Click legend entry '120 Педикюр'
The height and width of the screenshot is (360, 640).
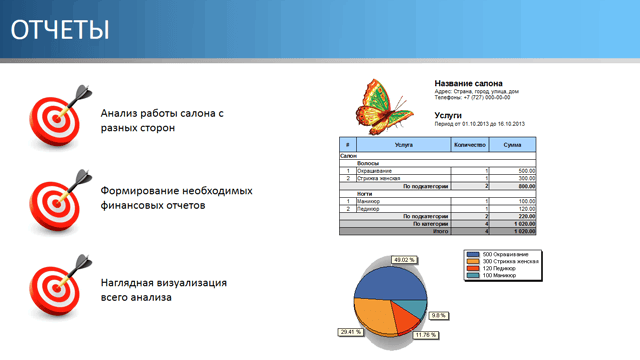point(499,268)
